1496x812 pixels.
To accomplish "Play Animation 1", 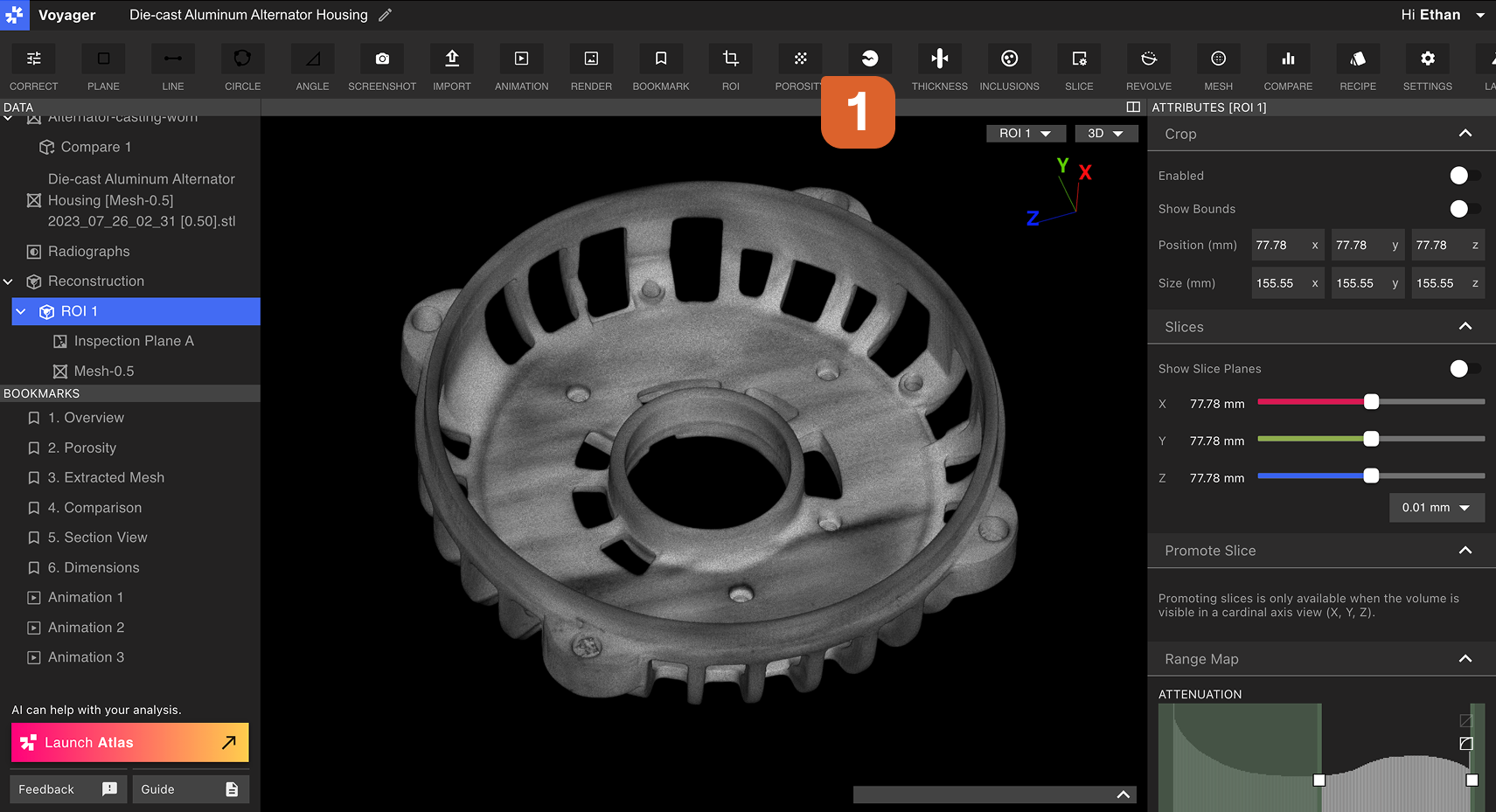I will pos(86,598).
